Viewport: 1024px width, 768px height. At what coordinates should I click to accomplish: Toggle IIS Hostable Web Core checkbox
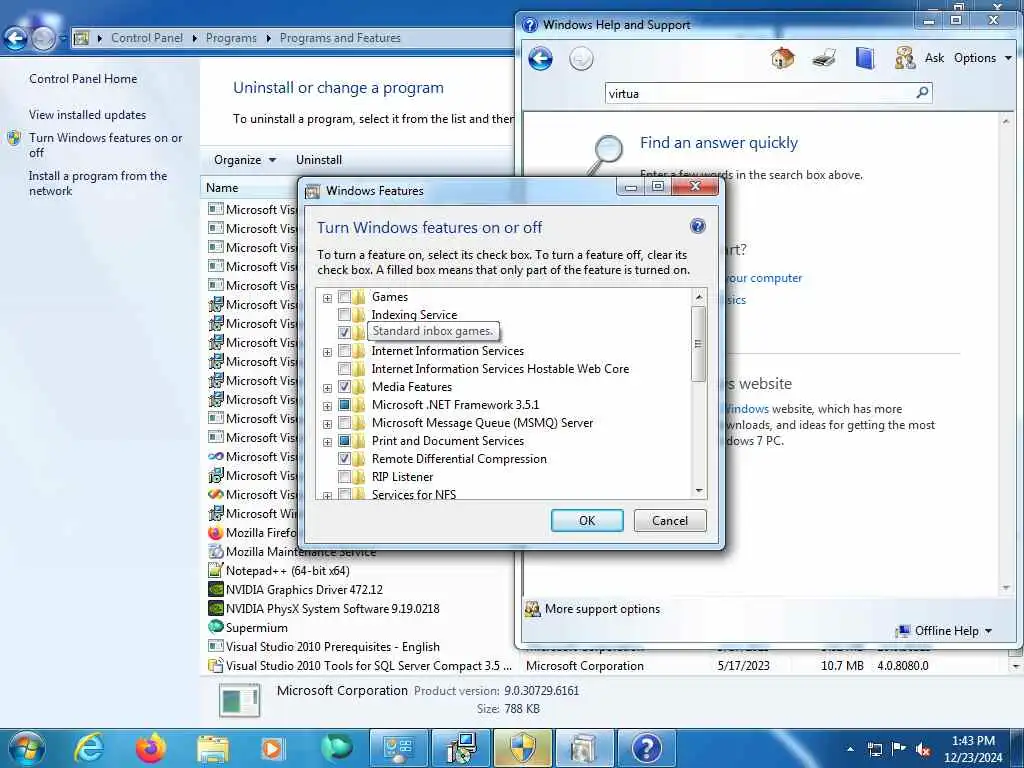344,369
